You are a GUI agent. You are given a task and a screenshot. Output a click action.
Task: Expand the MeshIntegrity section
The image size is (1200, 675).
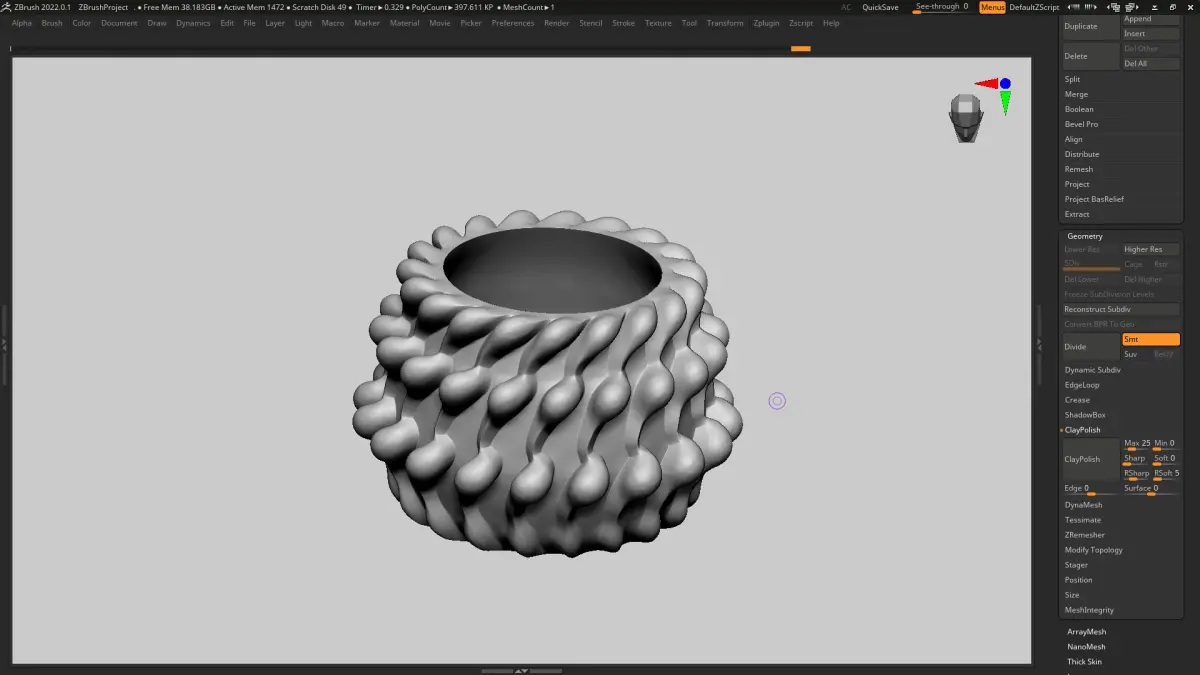1089,610
